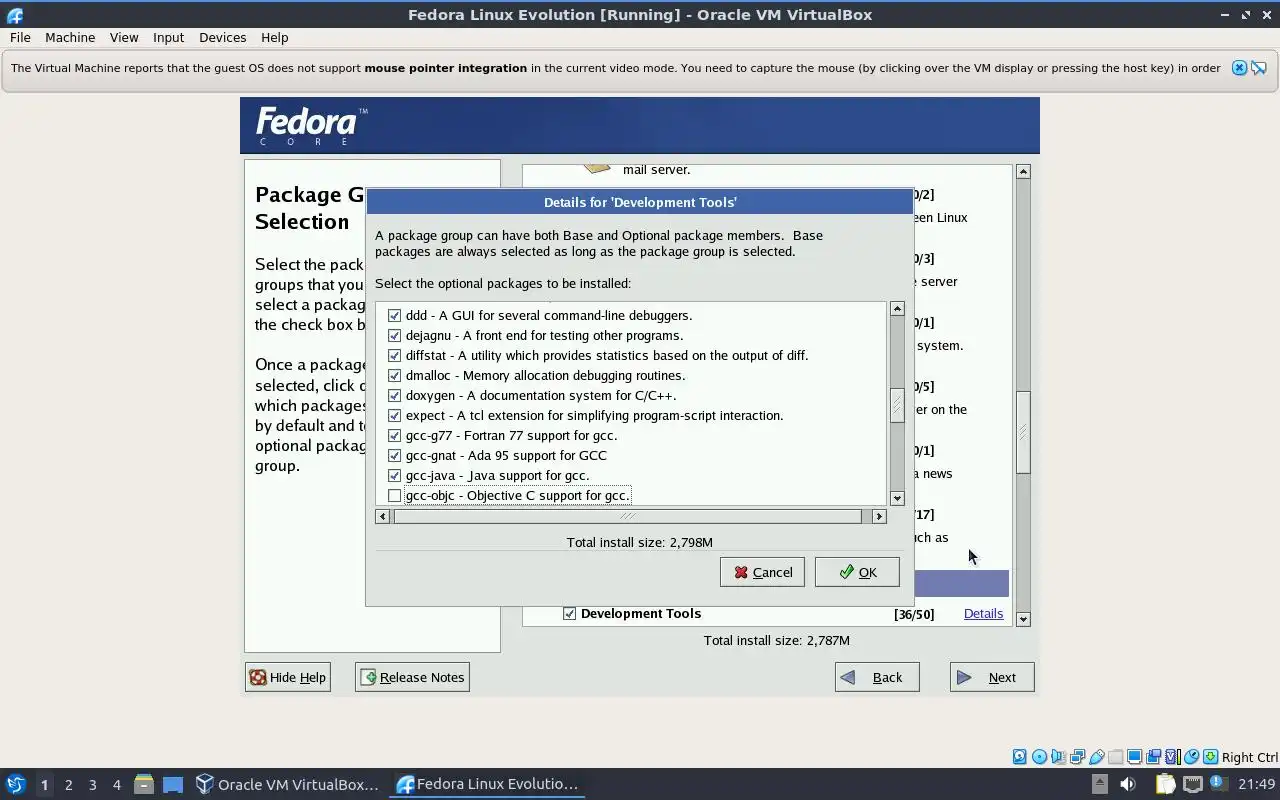Switch to workspace 3
Viewport: 1280px width, 800px height.
(92, 785)
